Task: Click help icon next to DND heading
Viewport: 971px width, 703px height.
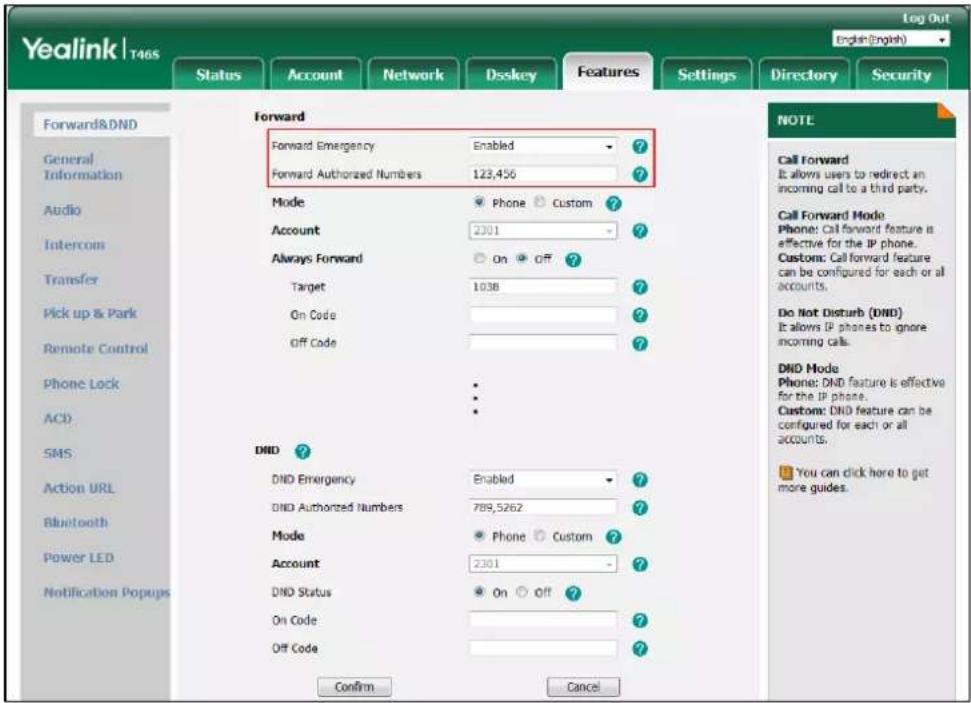Action: (302, 452)
